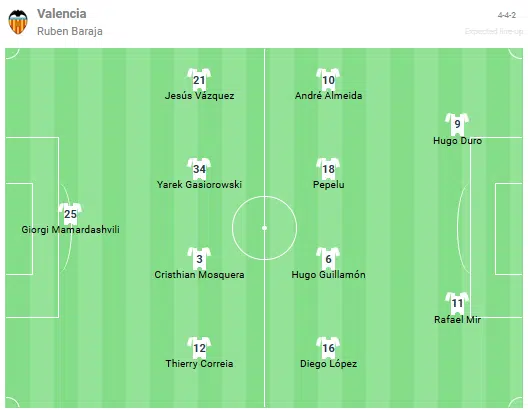The image size is (528, 410).
Task: Click Thierry Correia's number 12 shirt
Action: point(199,347)
